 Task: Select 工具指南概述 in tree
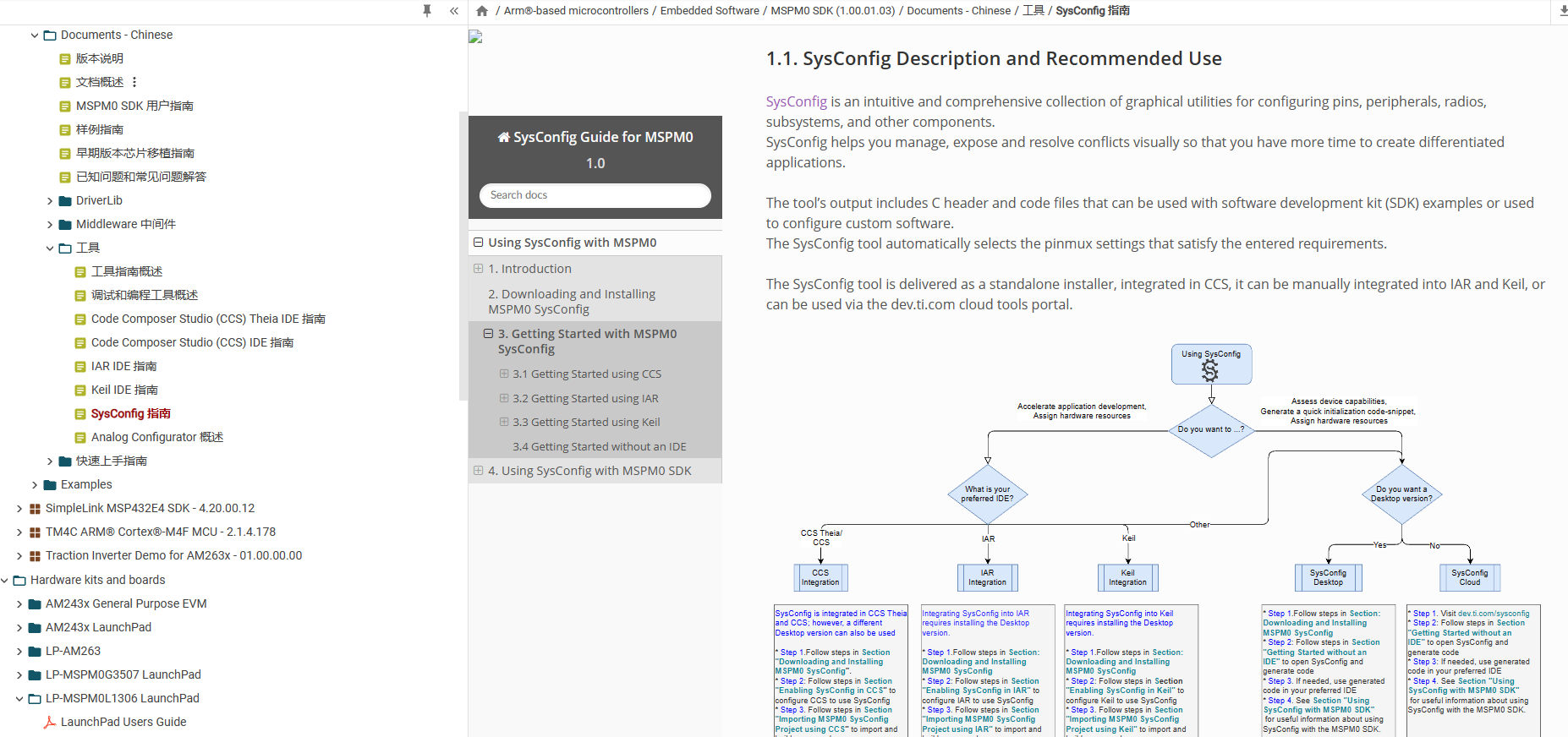click(x=127, y=272)
